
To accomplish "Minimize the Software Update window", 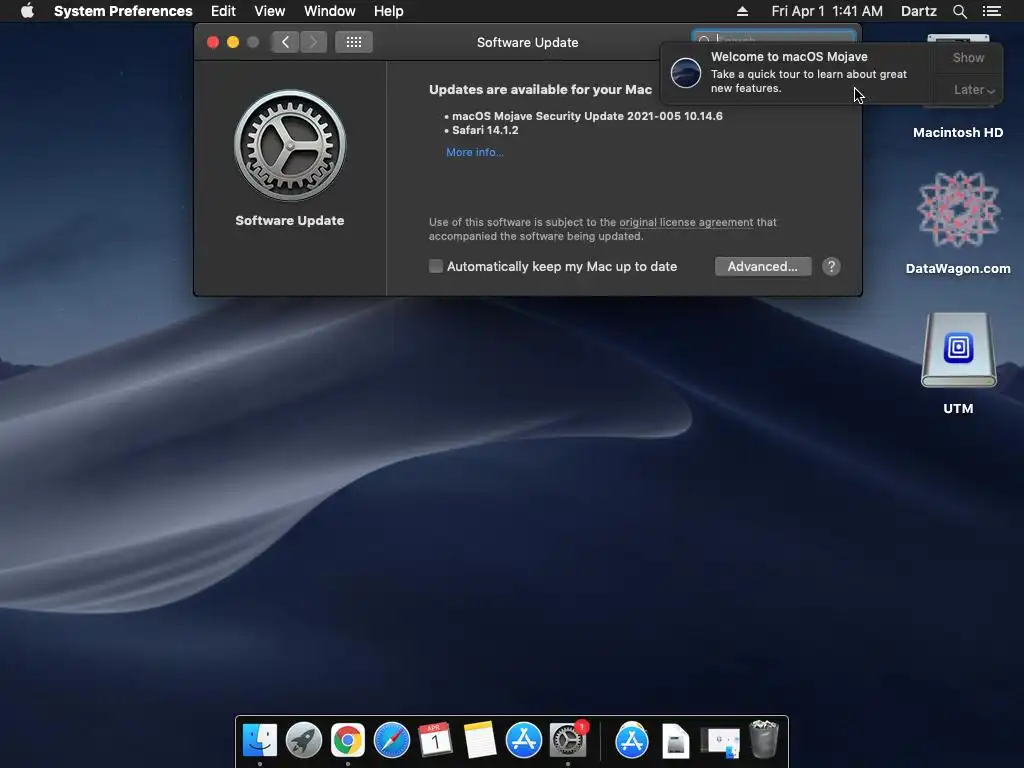I will (232, 42).
